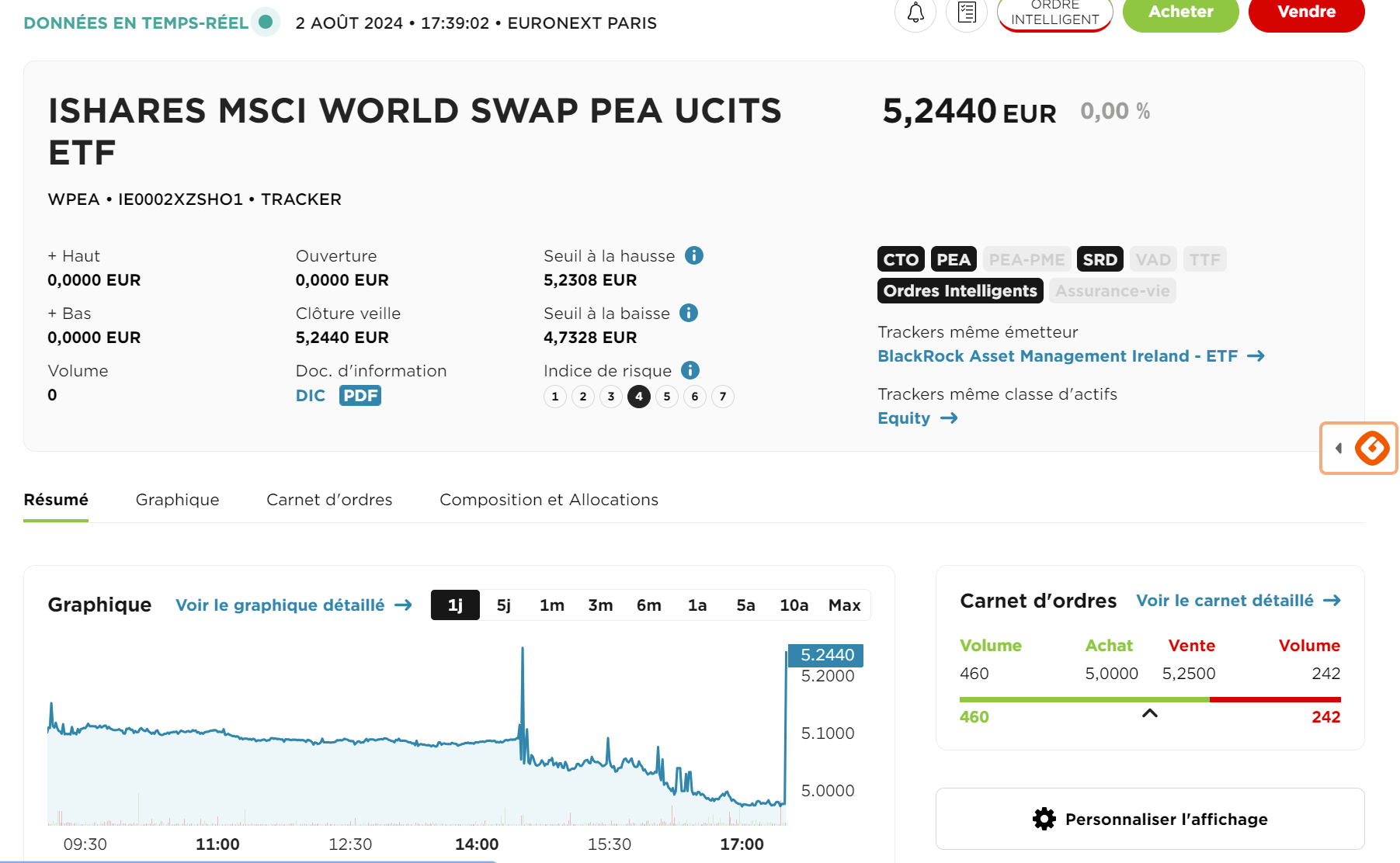Click the ISIN code IE0002XZSHO1 text

[x=181, y=199]
